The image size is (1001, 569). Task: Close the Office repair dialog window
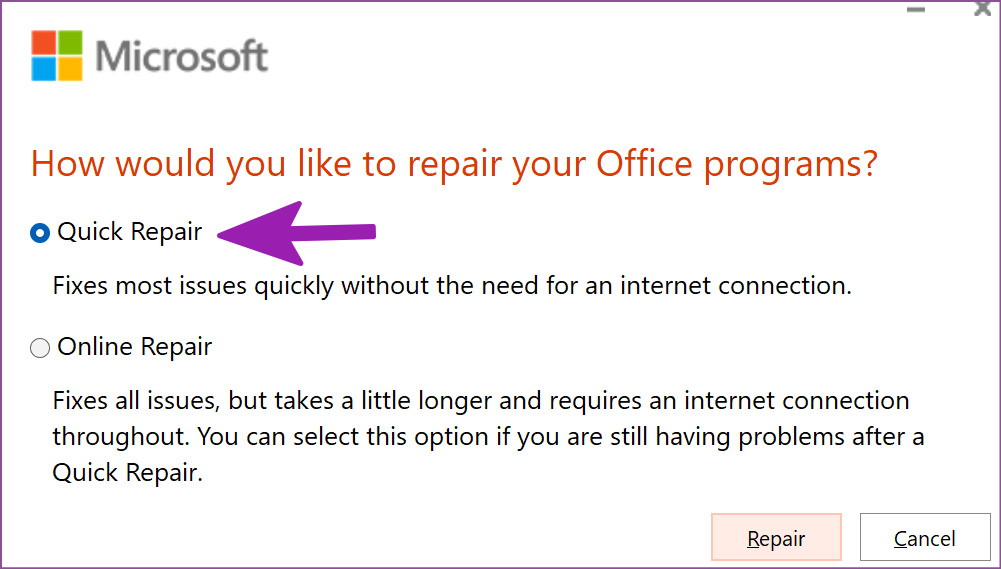point(983,8)
